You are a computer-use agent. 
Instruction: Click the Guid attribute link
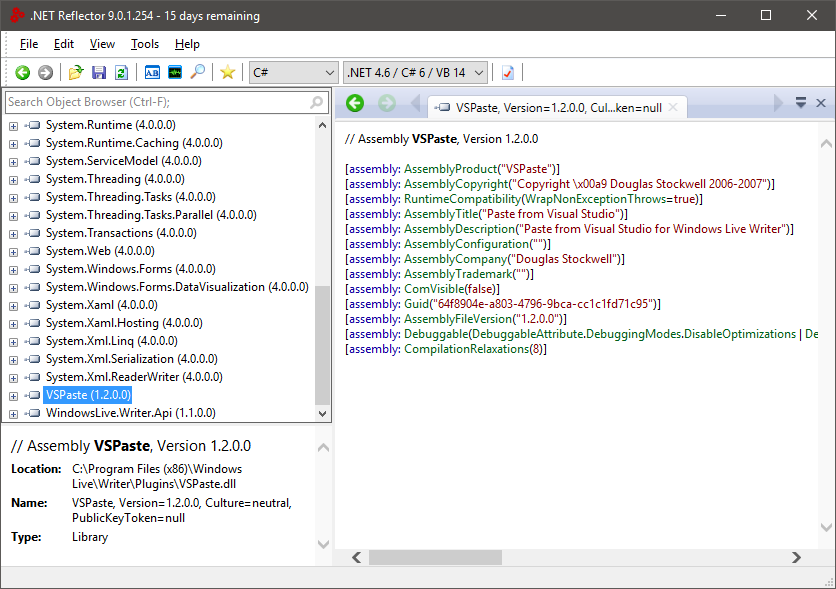tap(416, 304)
